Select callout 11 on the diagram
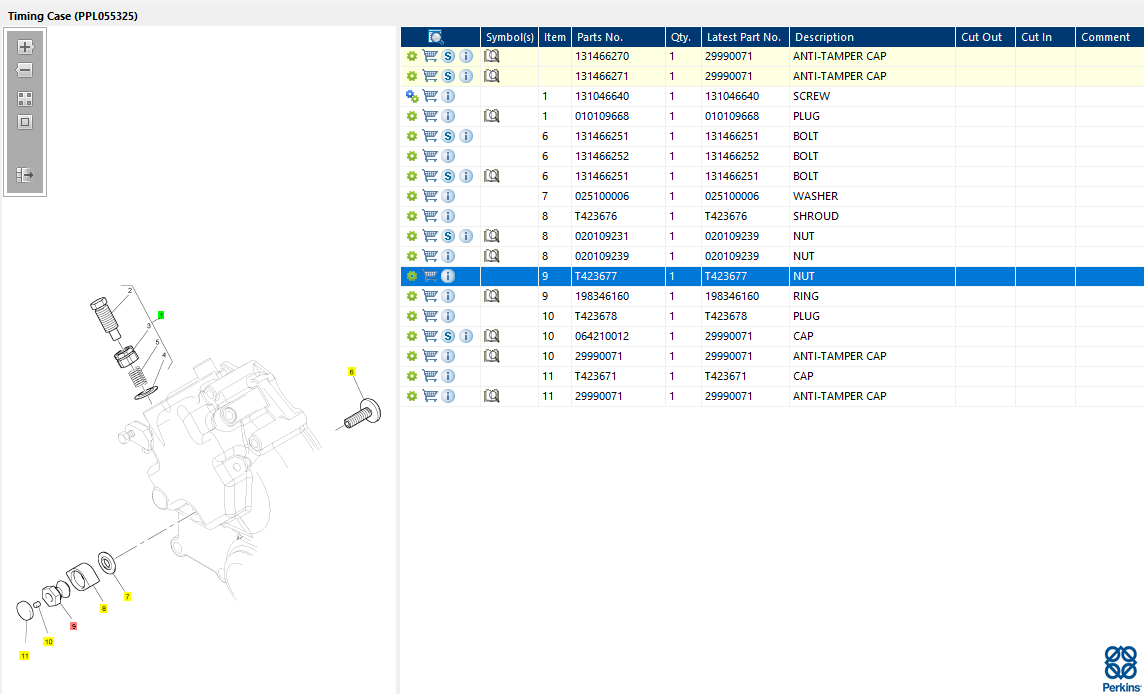This screenshot has height=694, width=1144. coord(24,656)
